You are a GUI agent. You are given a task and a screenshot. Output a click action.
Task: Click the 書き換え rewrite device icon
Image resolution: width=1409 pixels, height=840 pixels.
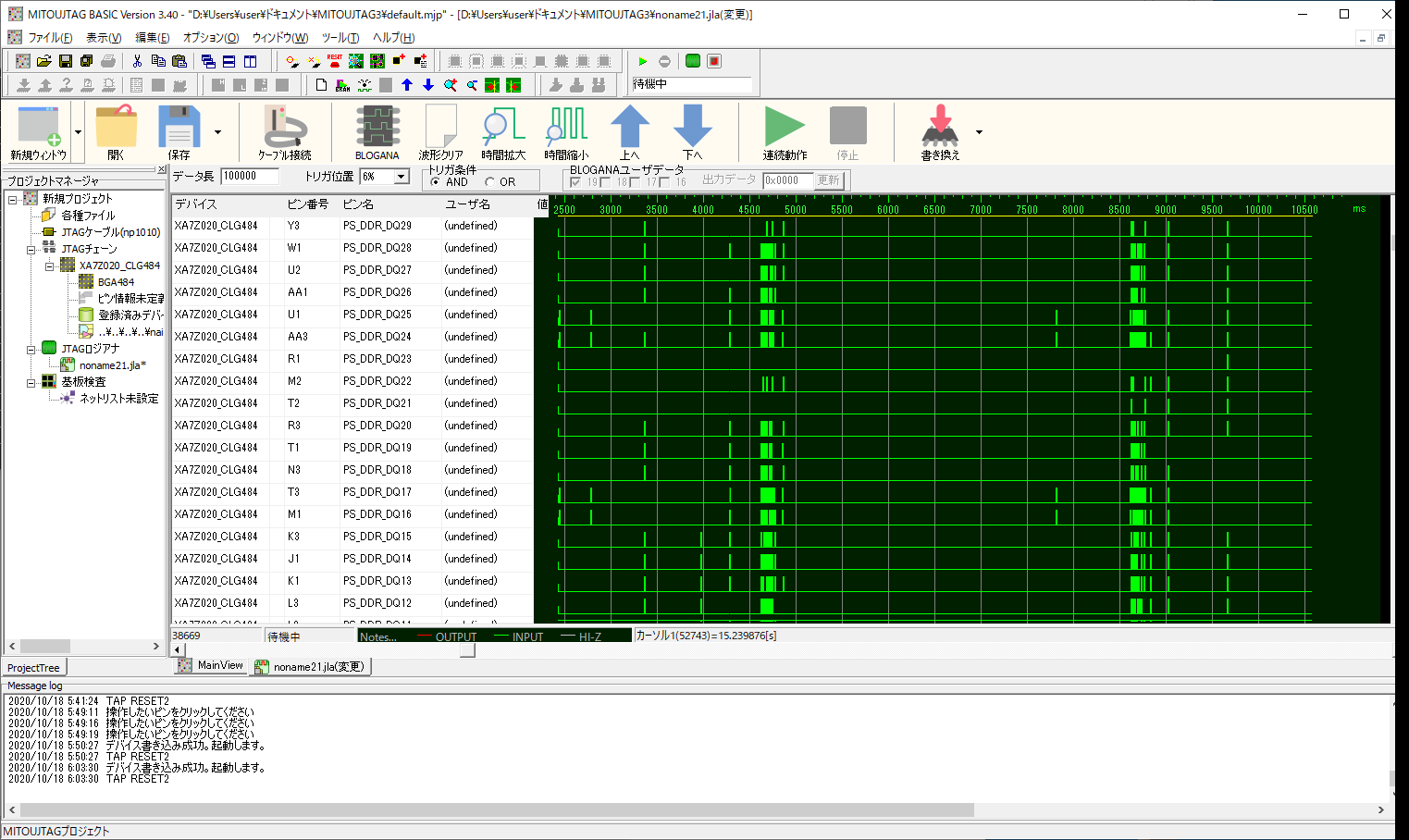[940, 131]
